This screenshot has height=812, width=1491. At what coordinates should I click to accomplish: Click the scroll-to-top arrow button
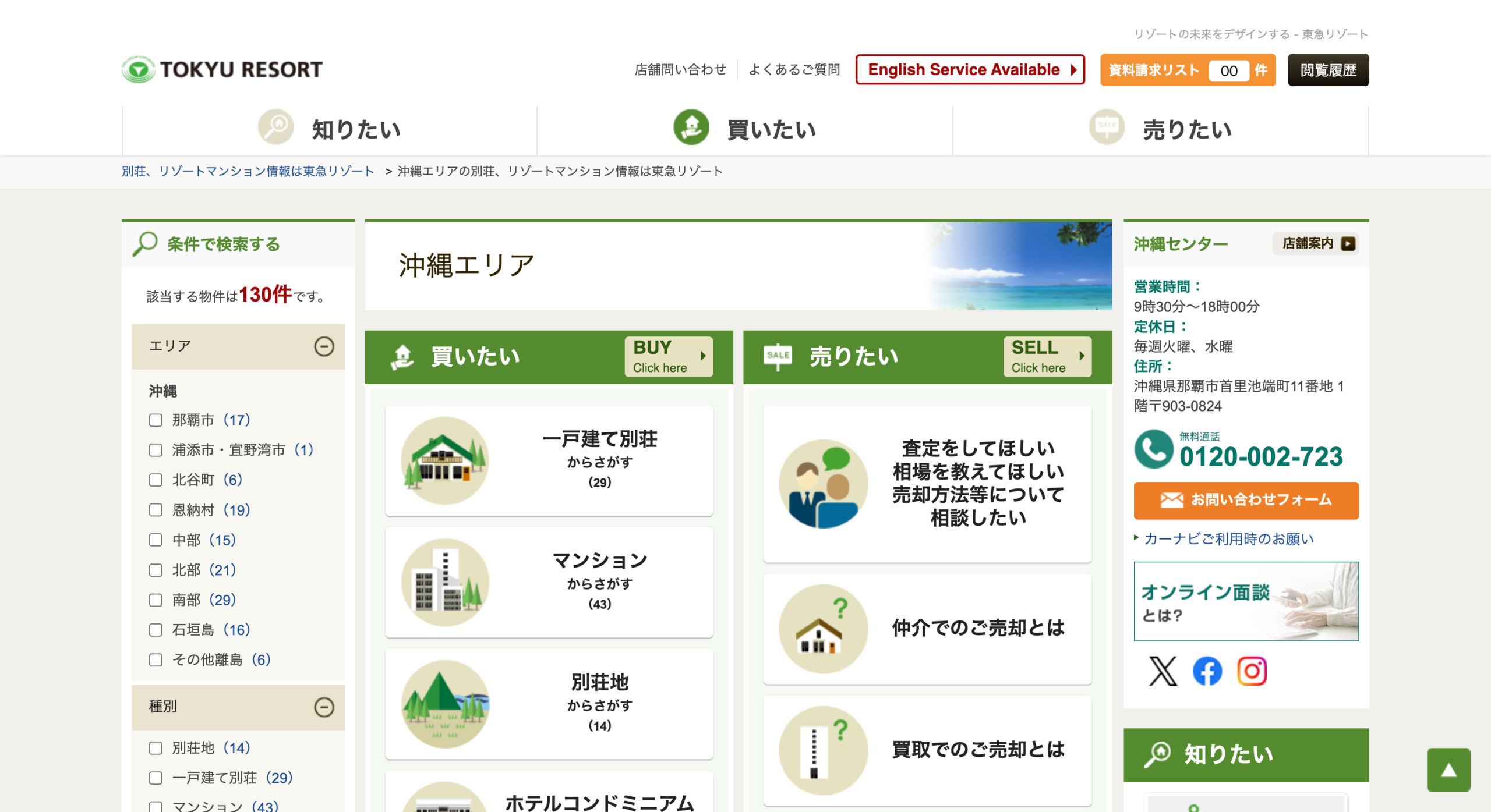[x=1448, y=770]
